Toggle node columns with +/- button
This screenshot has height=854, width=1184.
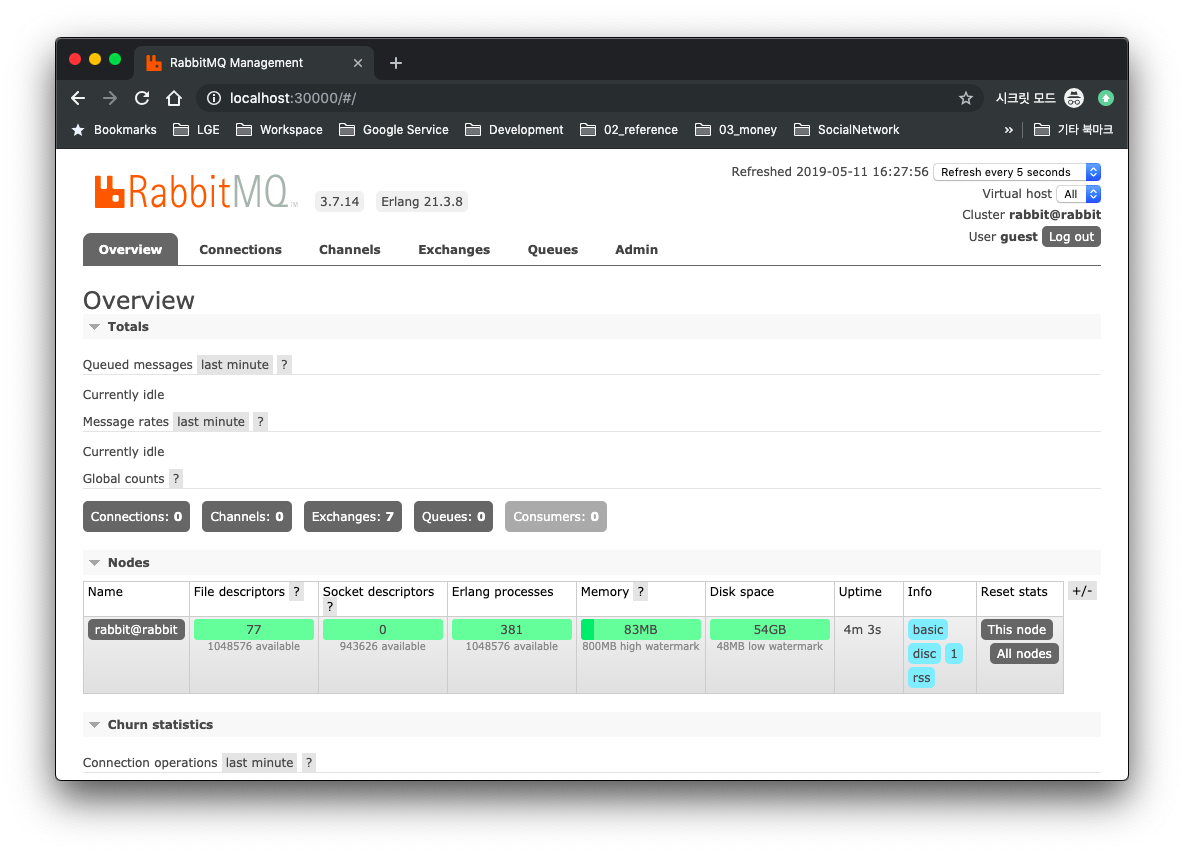click(x=1082, y=591)
